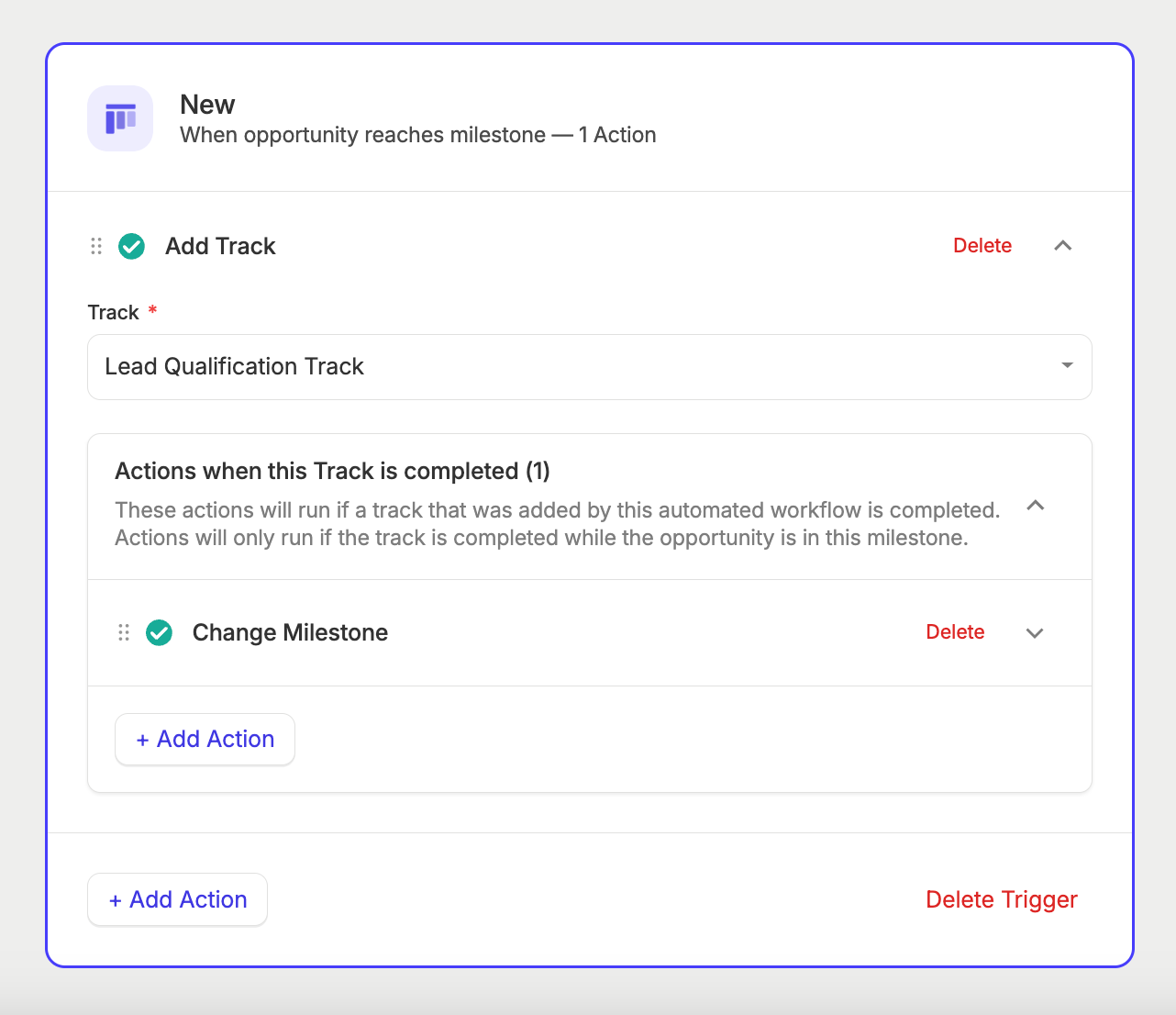Click Delete Trigger
The image size is (1176, 1015).
[1002, 899]
